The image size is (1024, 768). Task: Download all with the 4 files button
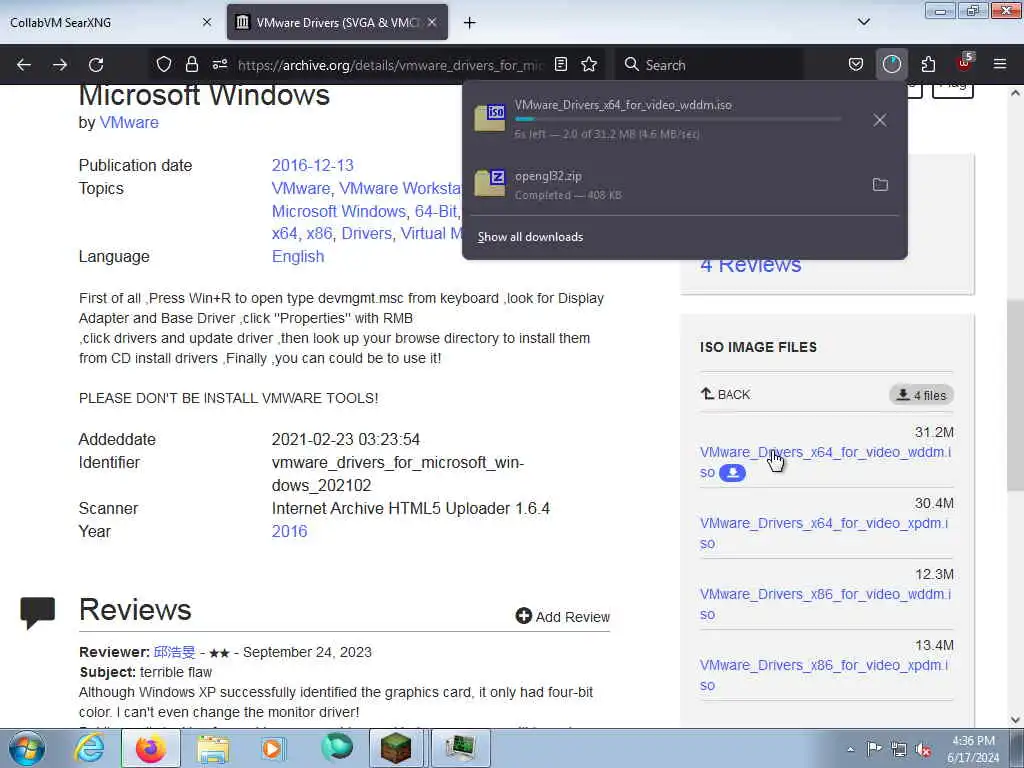click(x=921, y=395)
